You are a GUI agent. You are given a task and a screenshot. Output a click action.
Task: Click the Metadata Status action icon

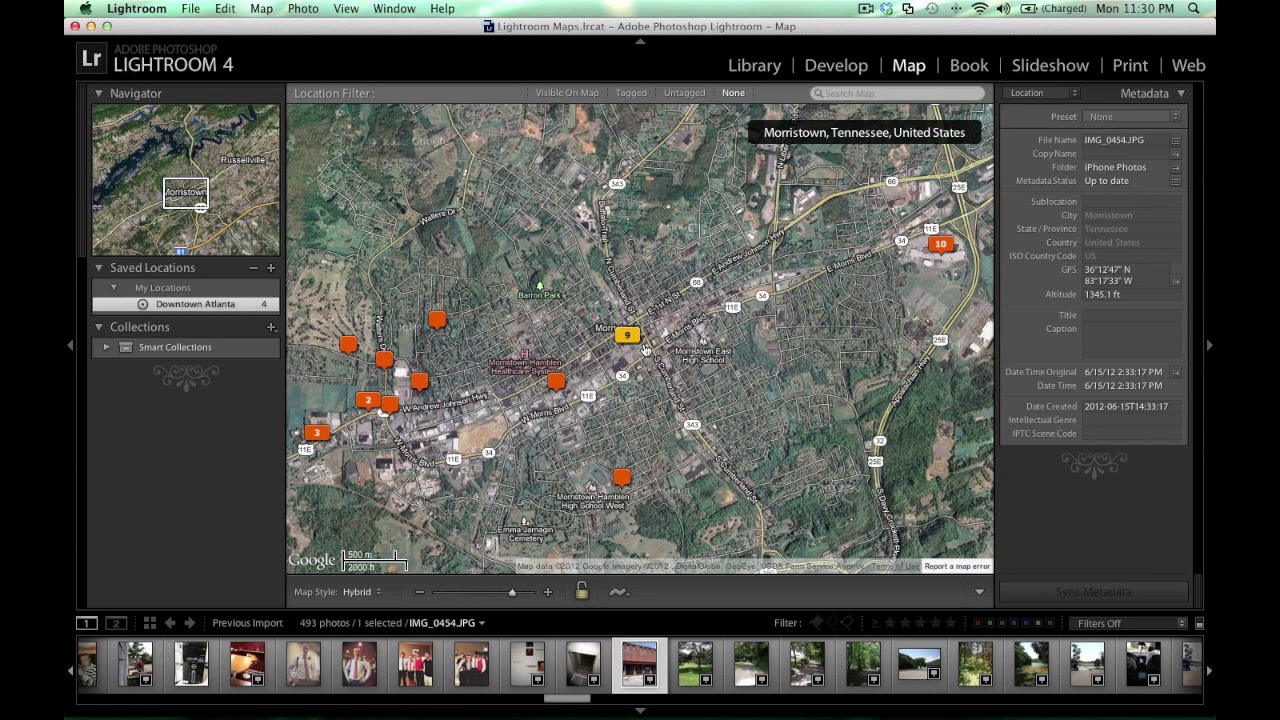click(1175, 181)
